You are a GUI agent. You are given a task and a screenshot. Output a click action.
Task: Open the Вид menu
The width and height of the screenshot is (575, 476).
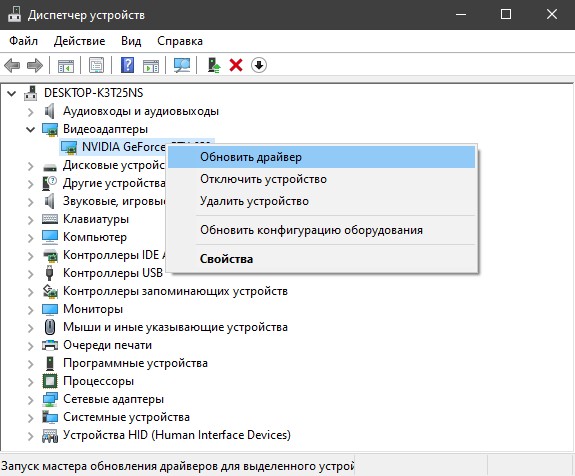[131, 41]
